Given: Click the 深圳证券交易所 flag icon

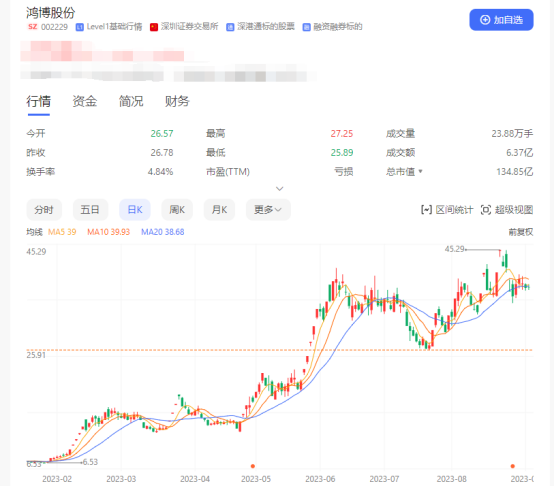Looking at the screenshot, I should click(154, 27).
